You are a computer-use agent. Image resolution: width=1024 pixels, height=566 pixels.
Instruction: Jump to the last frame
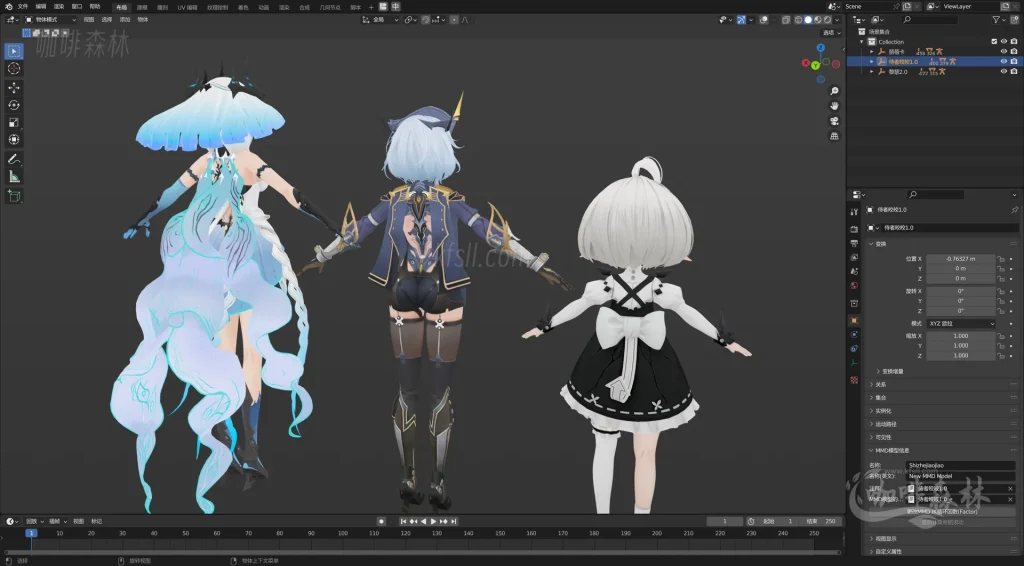point(453,521)
